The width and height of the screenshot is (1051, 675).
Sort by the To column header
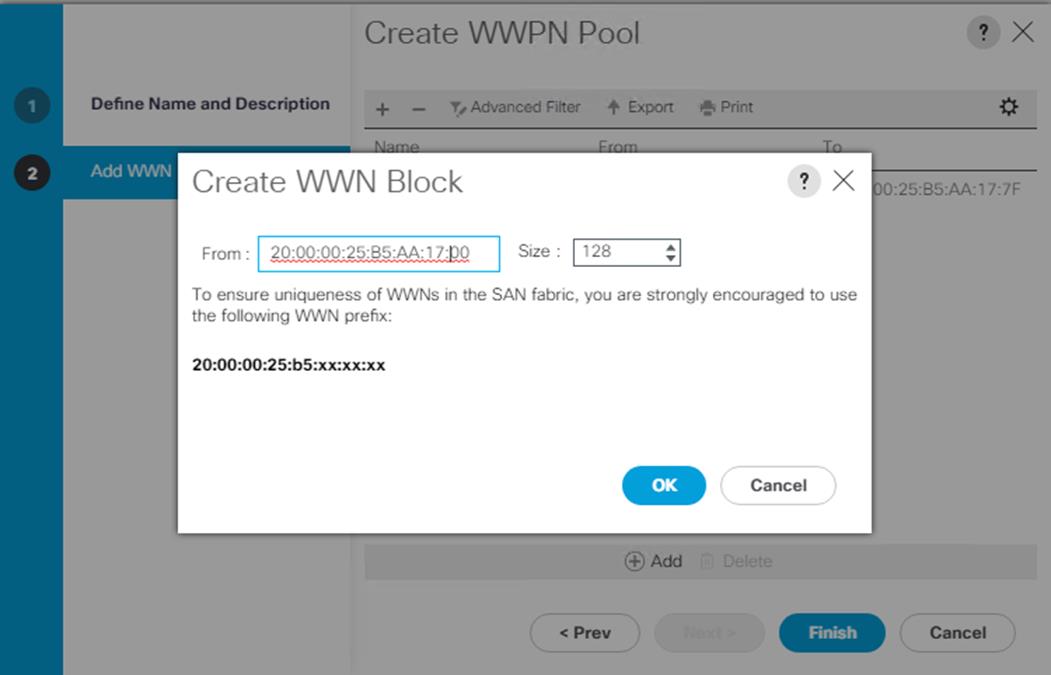click(x=832, y=145)
